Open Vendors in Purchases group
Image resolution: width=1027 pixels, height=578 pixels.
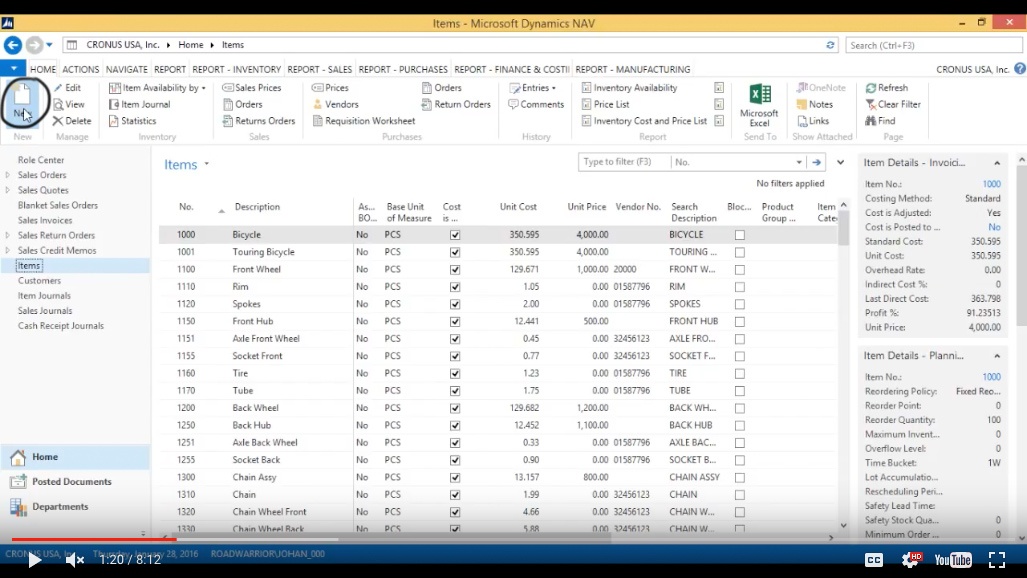point(335,104)
